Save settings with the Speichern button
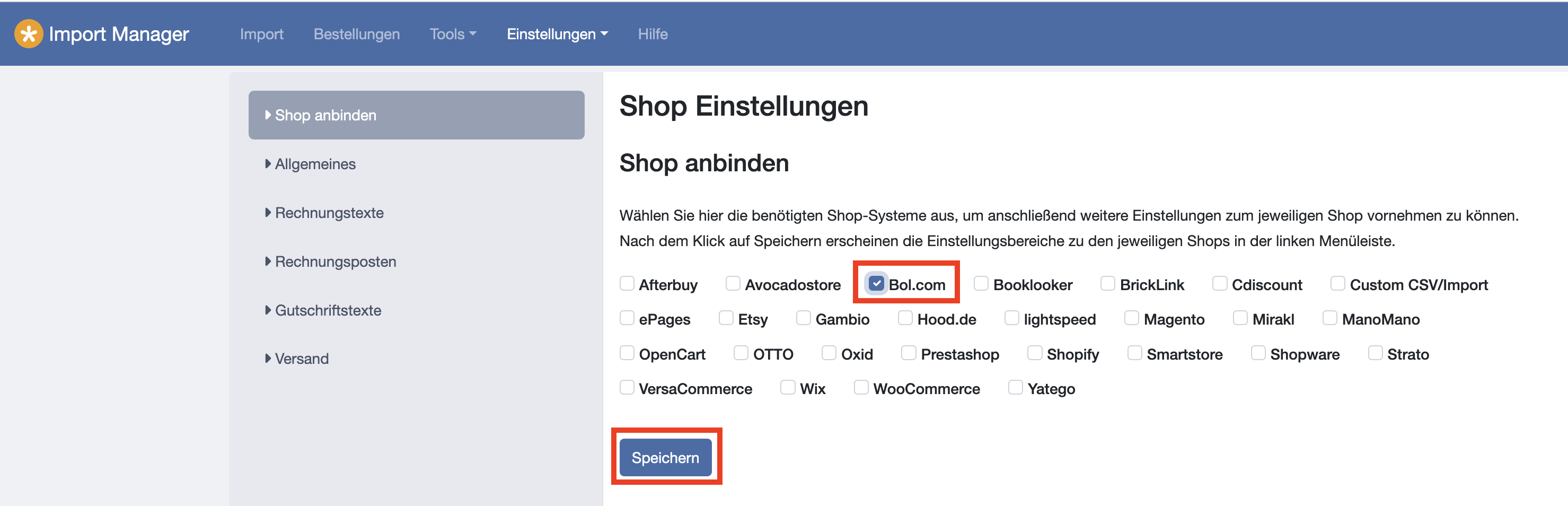 (665, 457)
